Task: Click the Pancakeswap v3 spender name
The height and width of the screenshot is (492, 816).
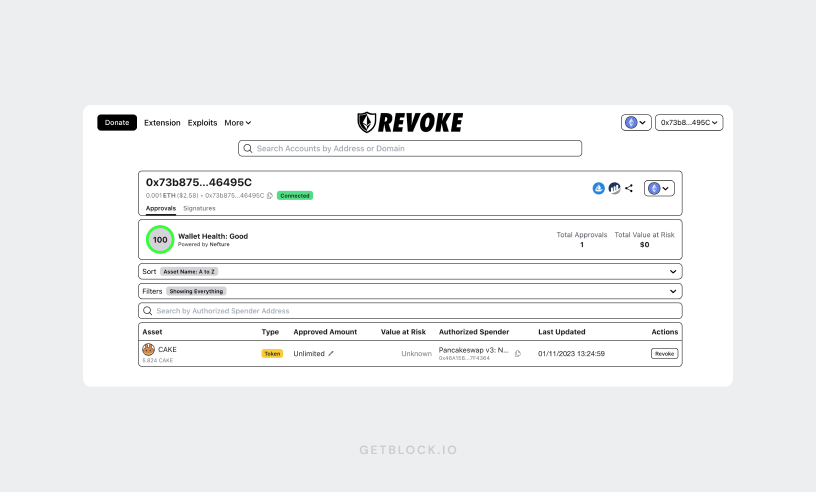Action: point(474,350)
